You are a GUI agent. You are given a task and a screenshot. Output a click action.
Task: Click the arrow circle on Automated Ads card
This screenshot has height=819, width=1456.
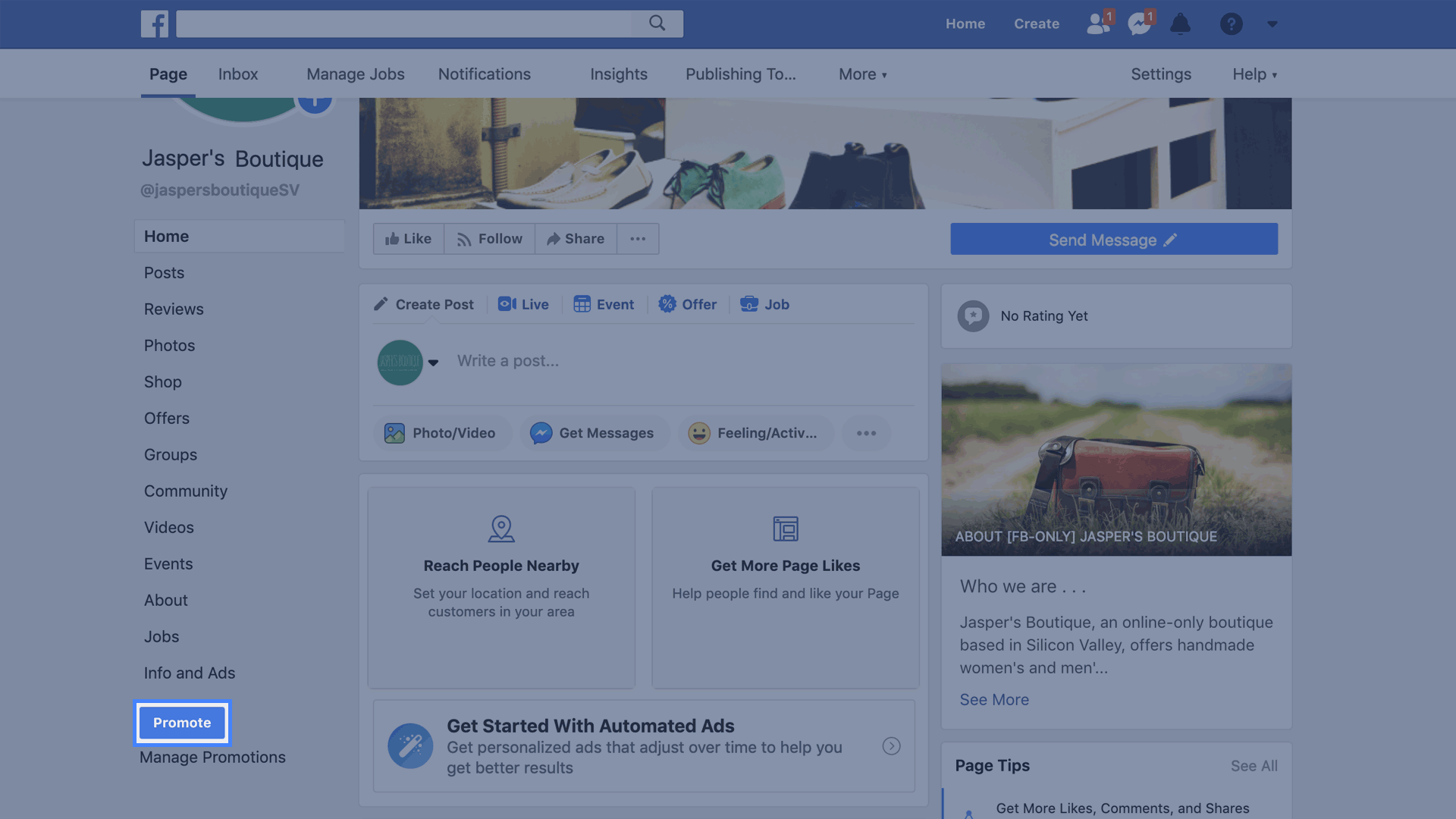point(892,746)
